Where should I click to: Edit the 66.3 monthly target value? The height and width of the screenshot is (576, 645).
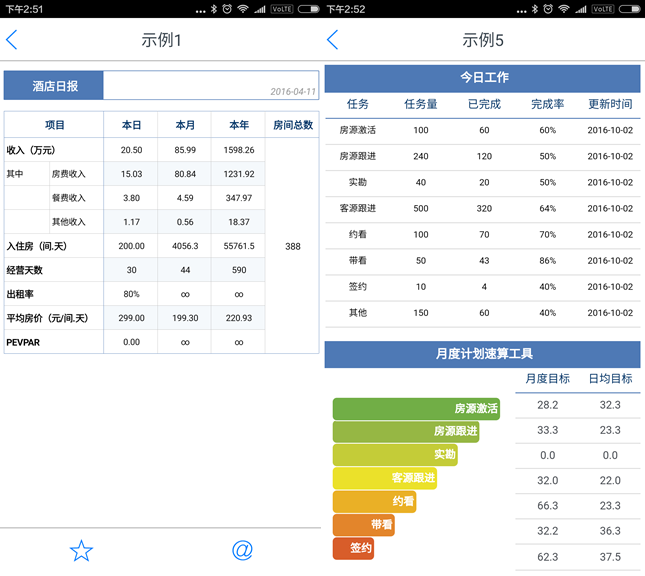547,506
